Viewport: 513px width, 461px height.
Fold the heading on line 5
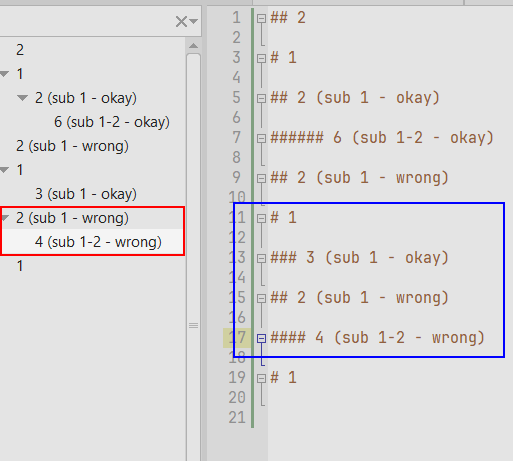[x=262, y=98]
